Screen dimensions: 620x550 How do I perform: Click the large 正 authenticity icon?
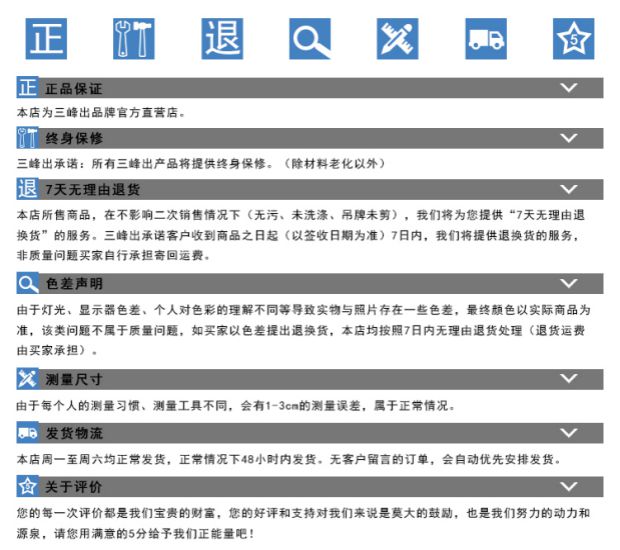click(46, 39)
